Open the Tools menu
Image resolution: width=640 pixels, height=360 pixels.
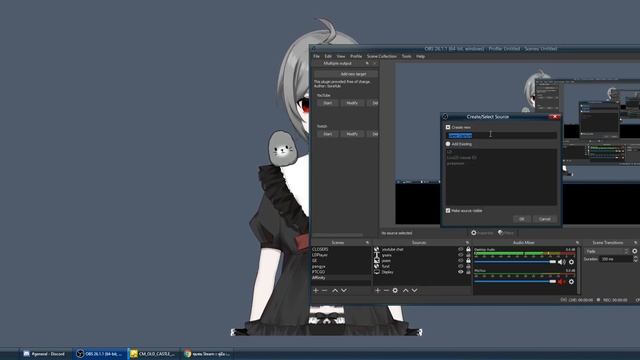tap(407, 56)
